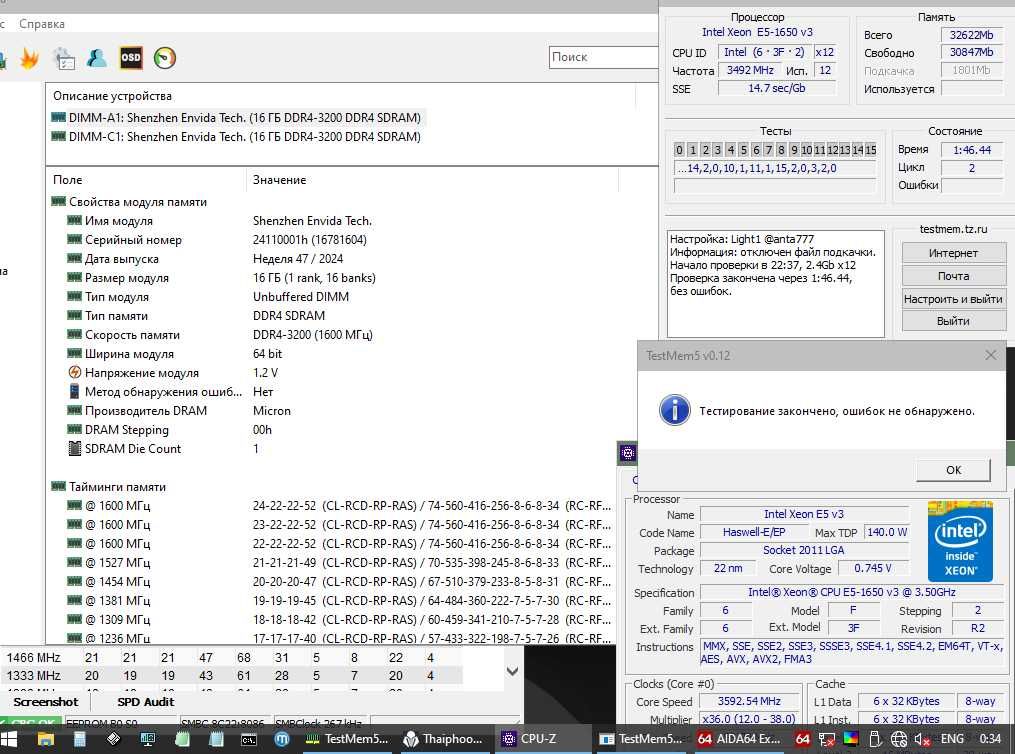The image size is (1015, 754).
Task: Select DIMM-C1 Shenzhen Envida device row
Action: click(237, 137)
